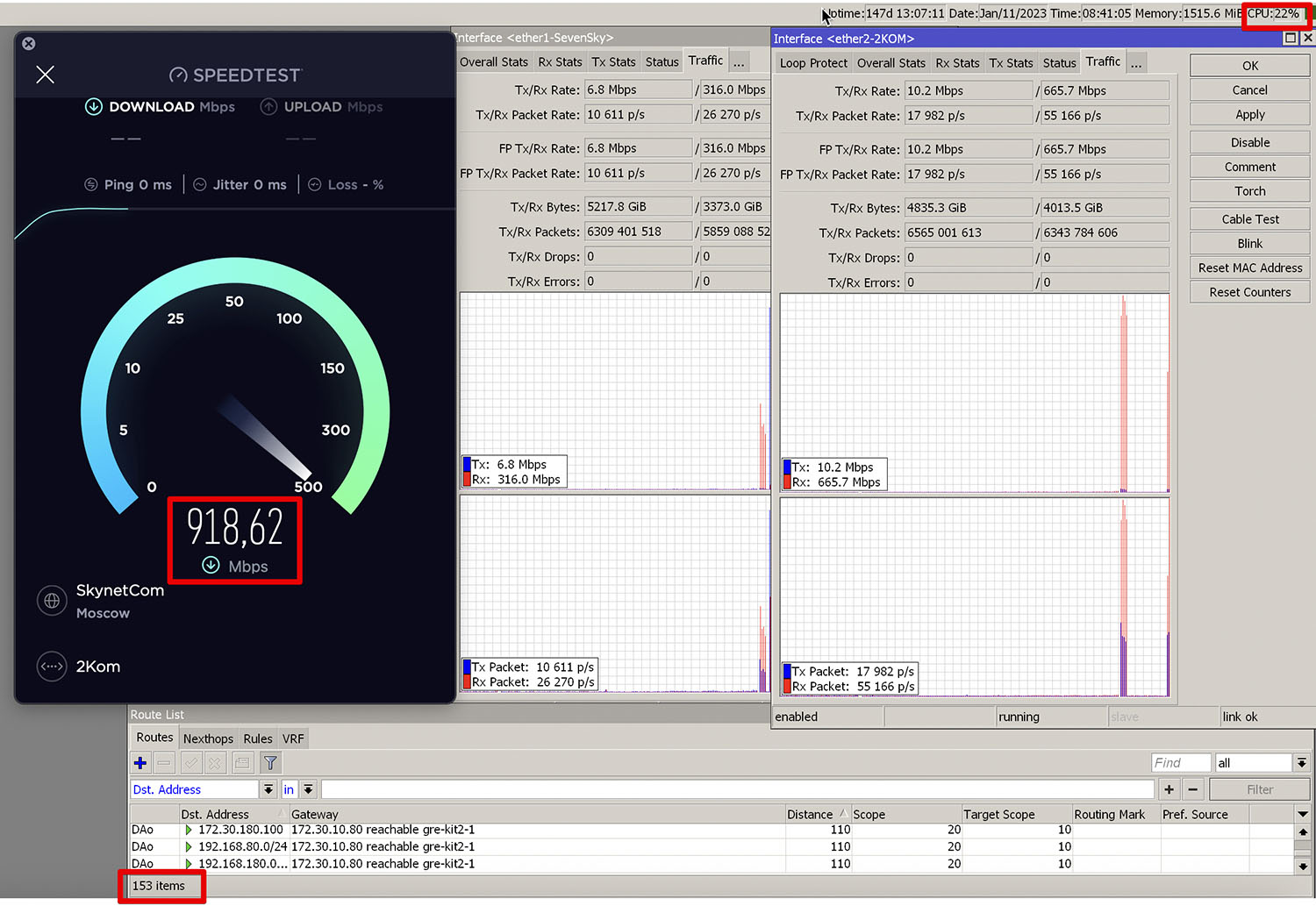Open the column chooser arrow in route table header

point(1303,814)
